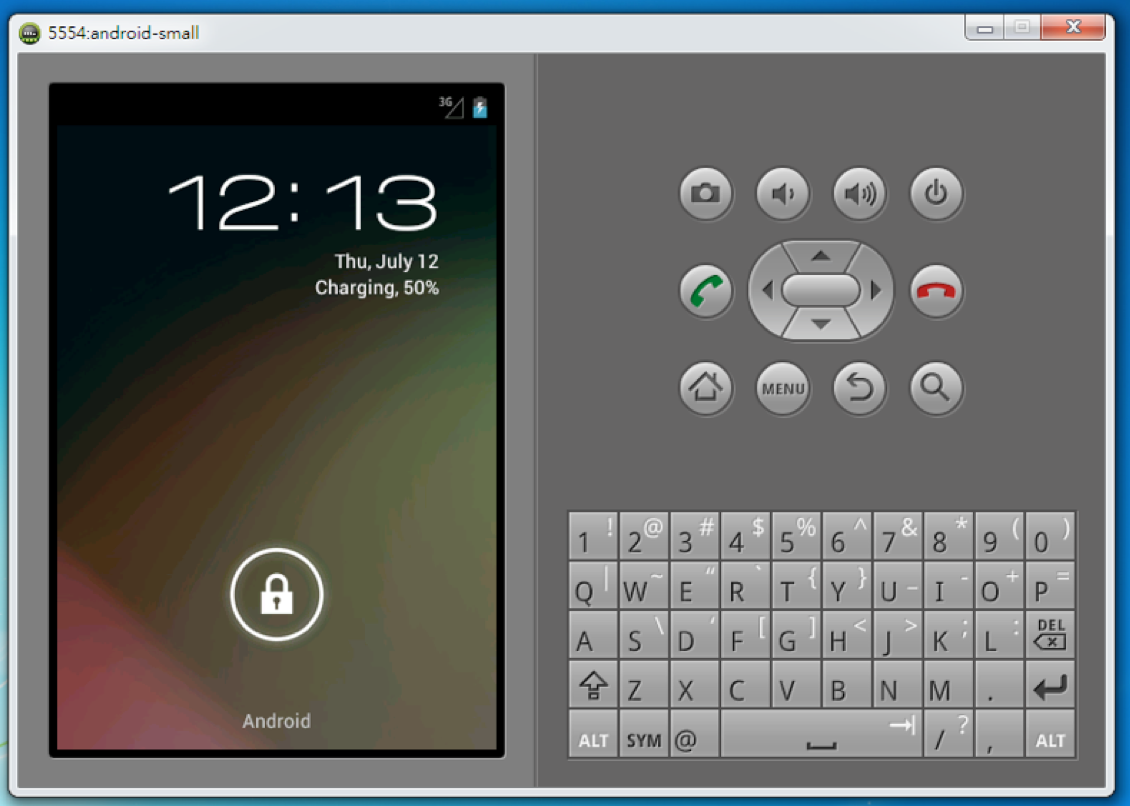1130x806 pixels.
Task: Click the MENU hardware button
Action: (x=783, y=388)
